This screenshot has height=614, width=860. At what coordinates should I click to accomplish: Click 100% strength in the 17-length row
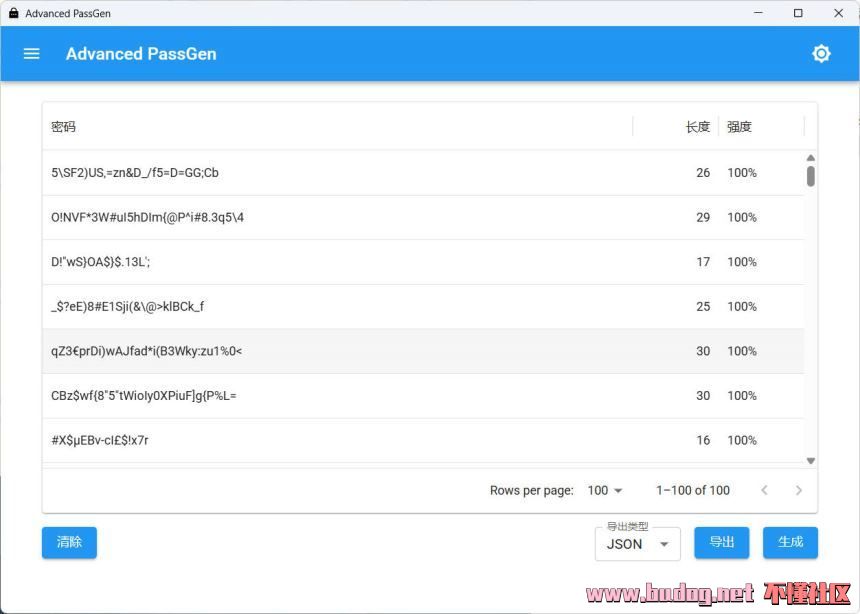tap(742, 262)
